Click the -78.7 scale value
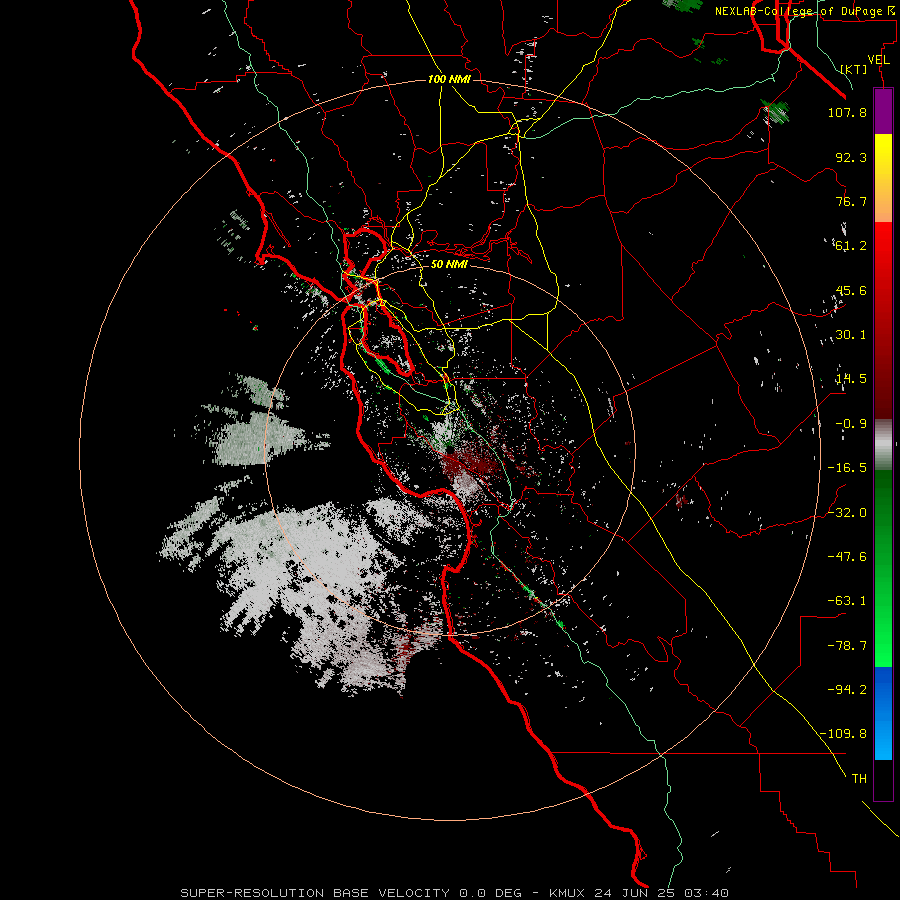This screenshot has width=900, height=900. coord(847,646)
